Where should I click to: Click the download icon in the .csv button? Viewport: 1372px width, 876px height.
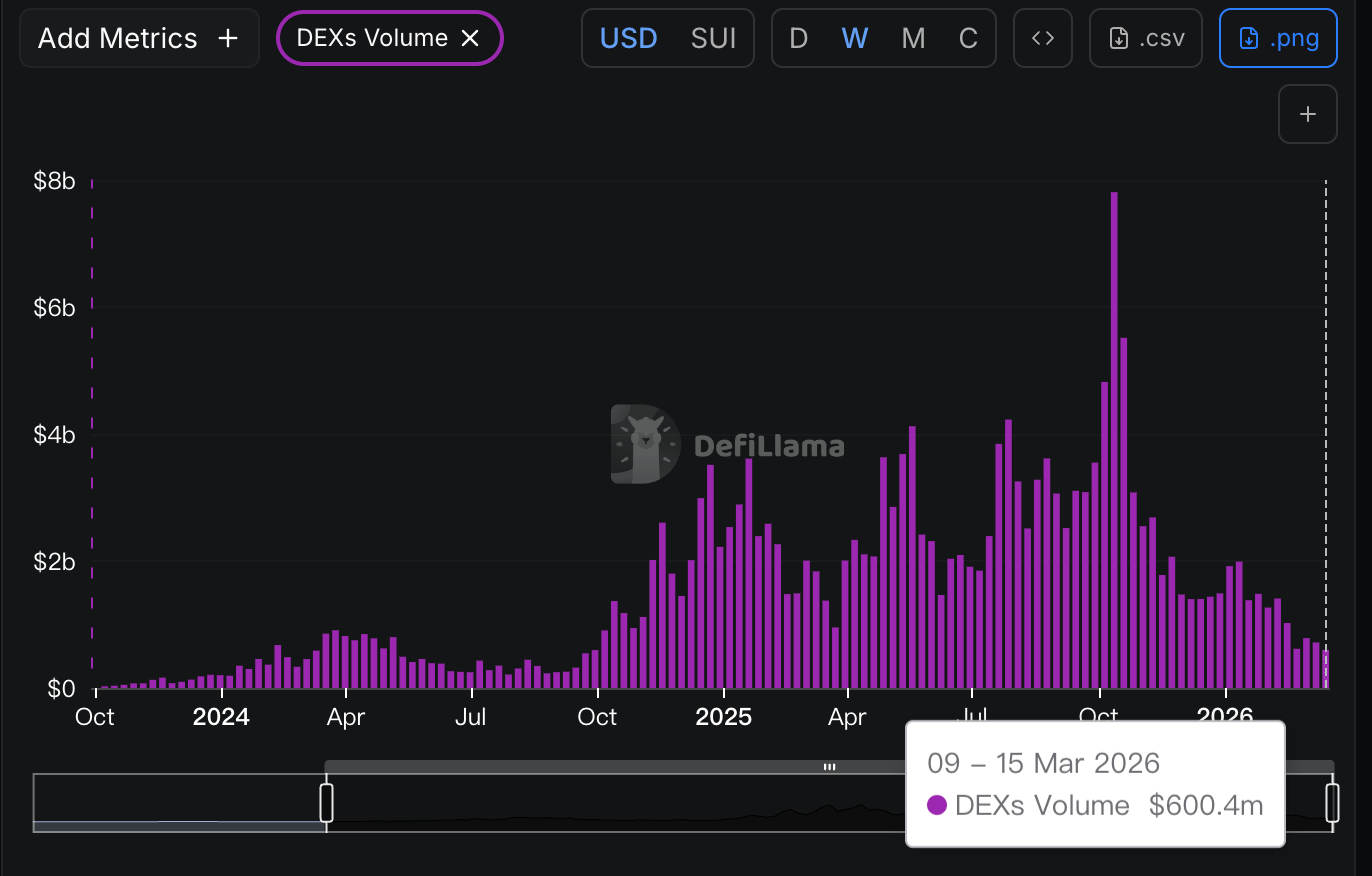[x=1120, y=38]
